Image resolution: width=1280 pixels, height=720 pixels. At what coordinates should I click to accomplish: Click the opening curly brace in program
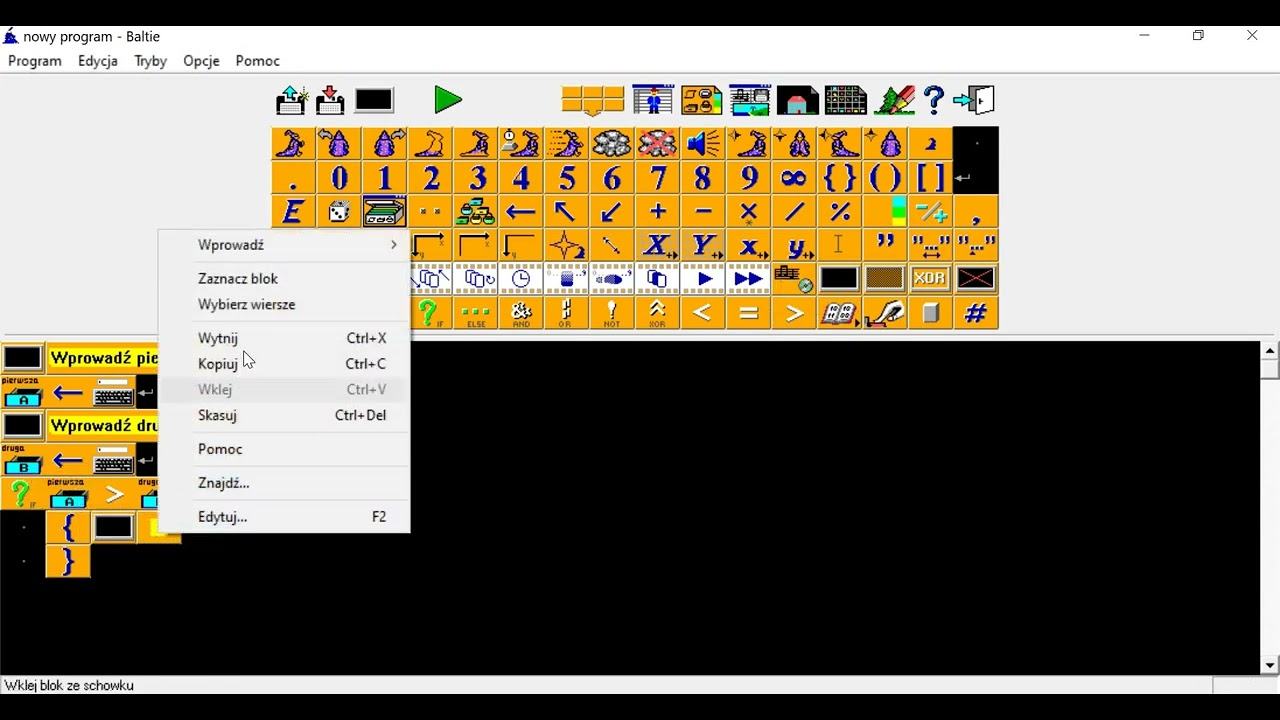tap(68, 528)
